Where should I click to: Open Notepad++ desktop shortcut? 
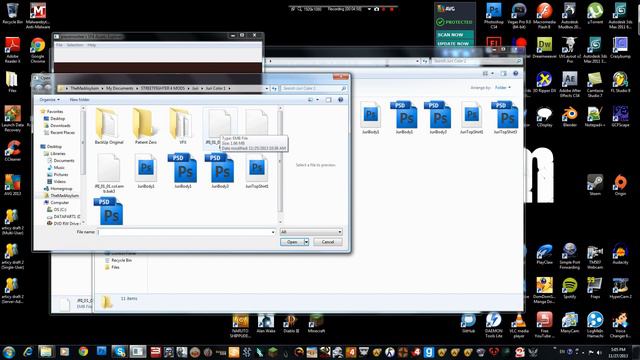(595, 116)
